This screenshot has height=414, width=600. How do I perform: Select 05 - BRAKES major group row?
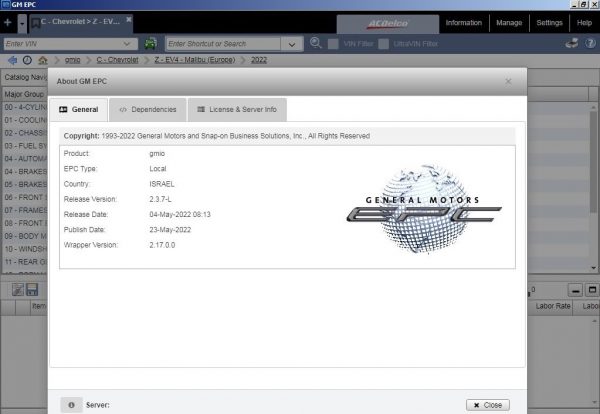click(x=25, y=184)
